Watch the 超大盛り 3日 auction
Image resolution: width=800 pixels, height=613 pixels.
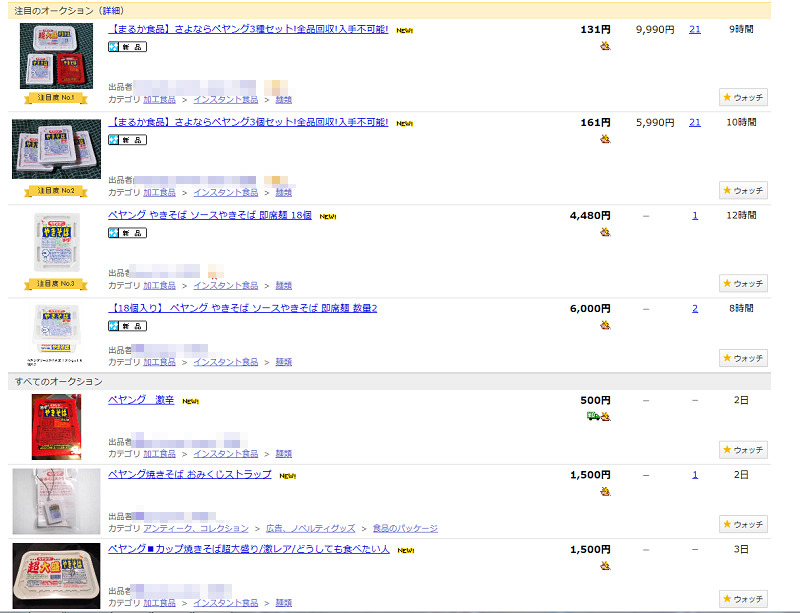click(743, 599)
